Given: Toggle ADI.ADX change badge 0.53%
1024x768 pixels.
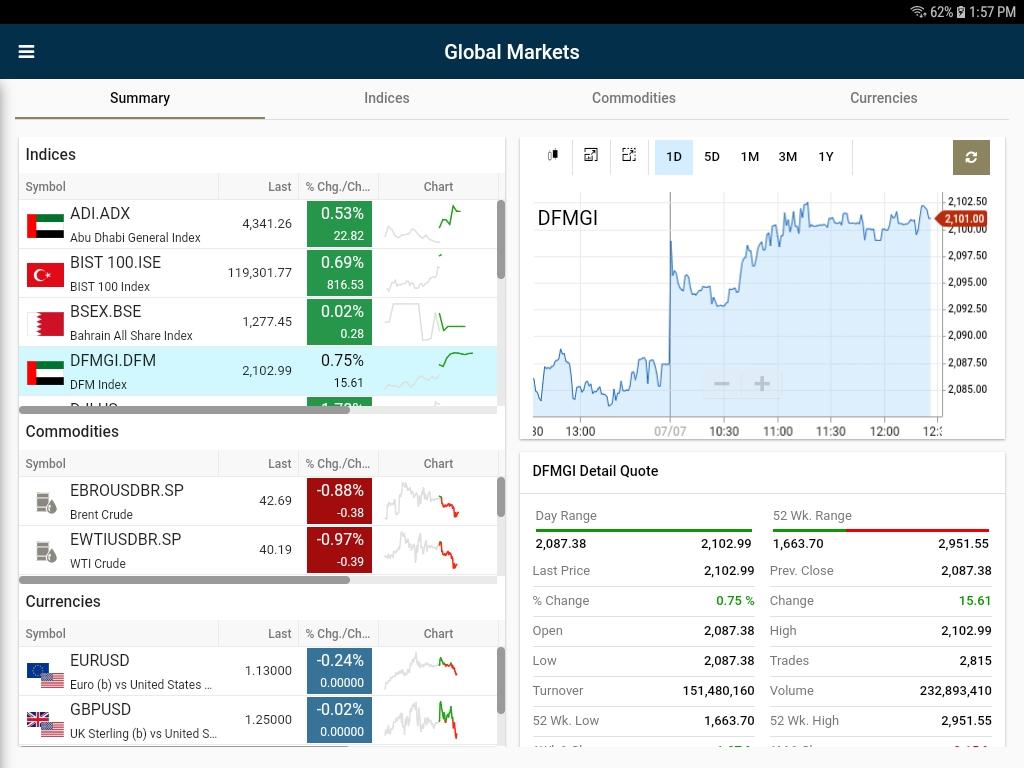Looking at the screenshot, I should coord(340,224).
